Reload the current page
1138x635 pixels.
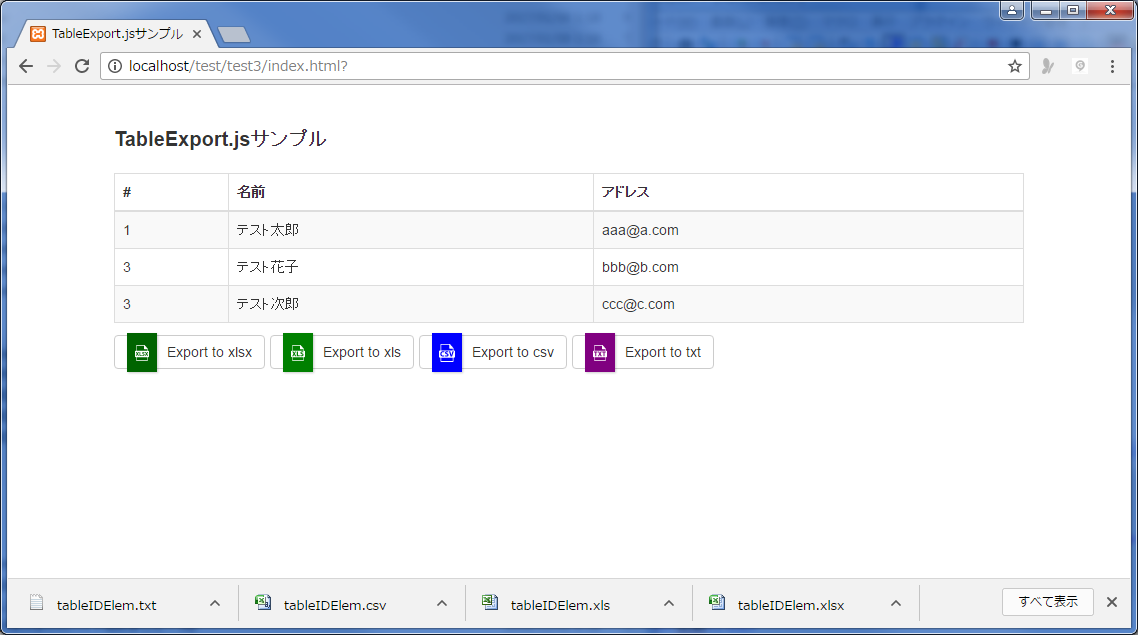(82, 66)
